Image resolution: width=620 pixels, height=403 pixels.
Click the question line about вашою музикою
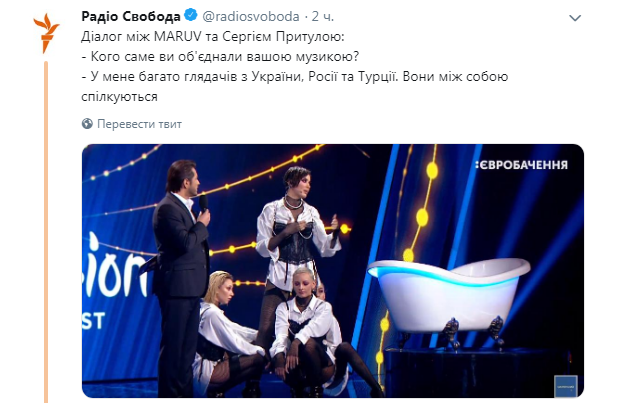click(x=220, y=57)
